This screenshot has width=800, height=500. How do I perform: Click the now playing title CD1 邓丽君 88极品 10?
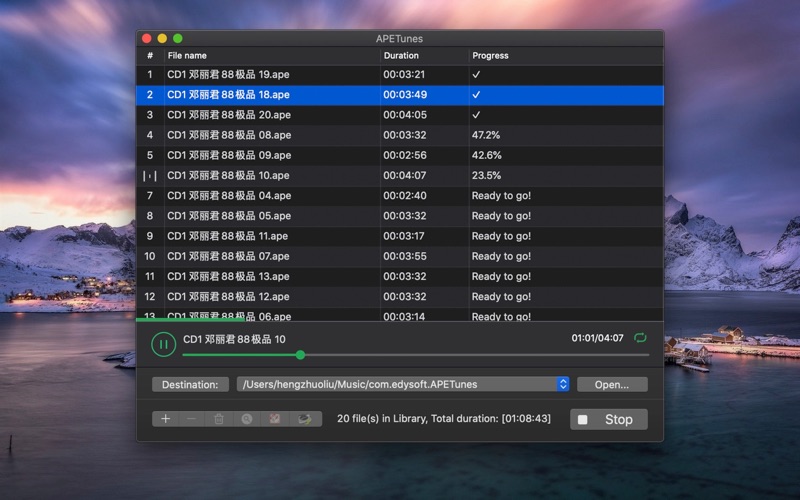point(234,339)
